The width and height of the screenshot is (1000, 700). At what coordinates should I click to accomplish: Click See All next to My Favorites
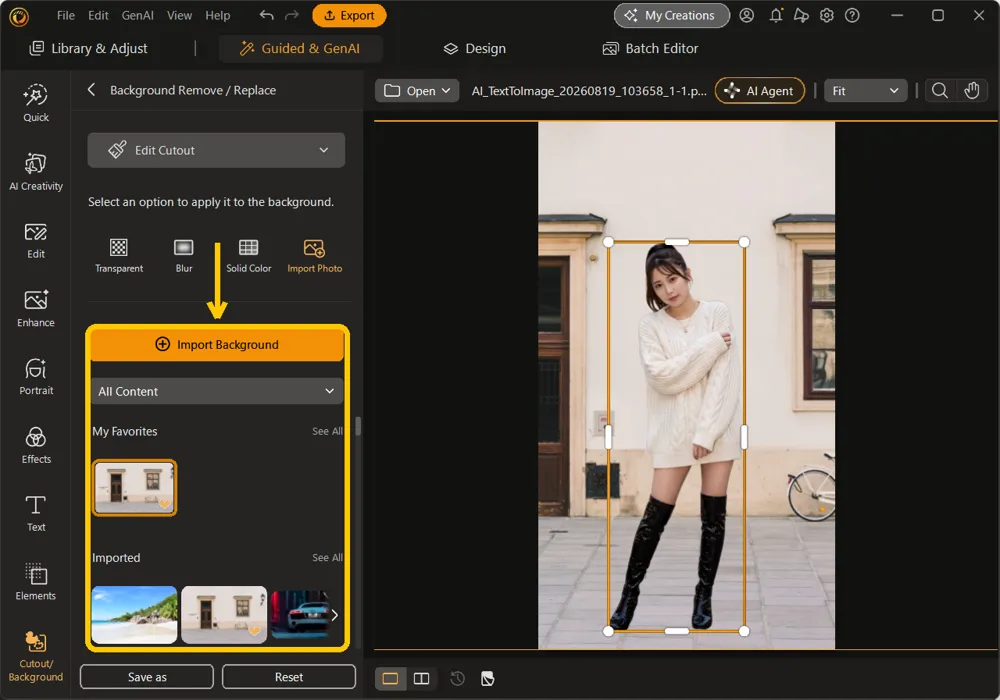click(327, 432)
